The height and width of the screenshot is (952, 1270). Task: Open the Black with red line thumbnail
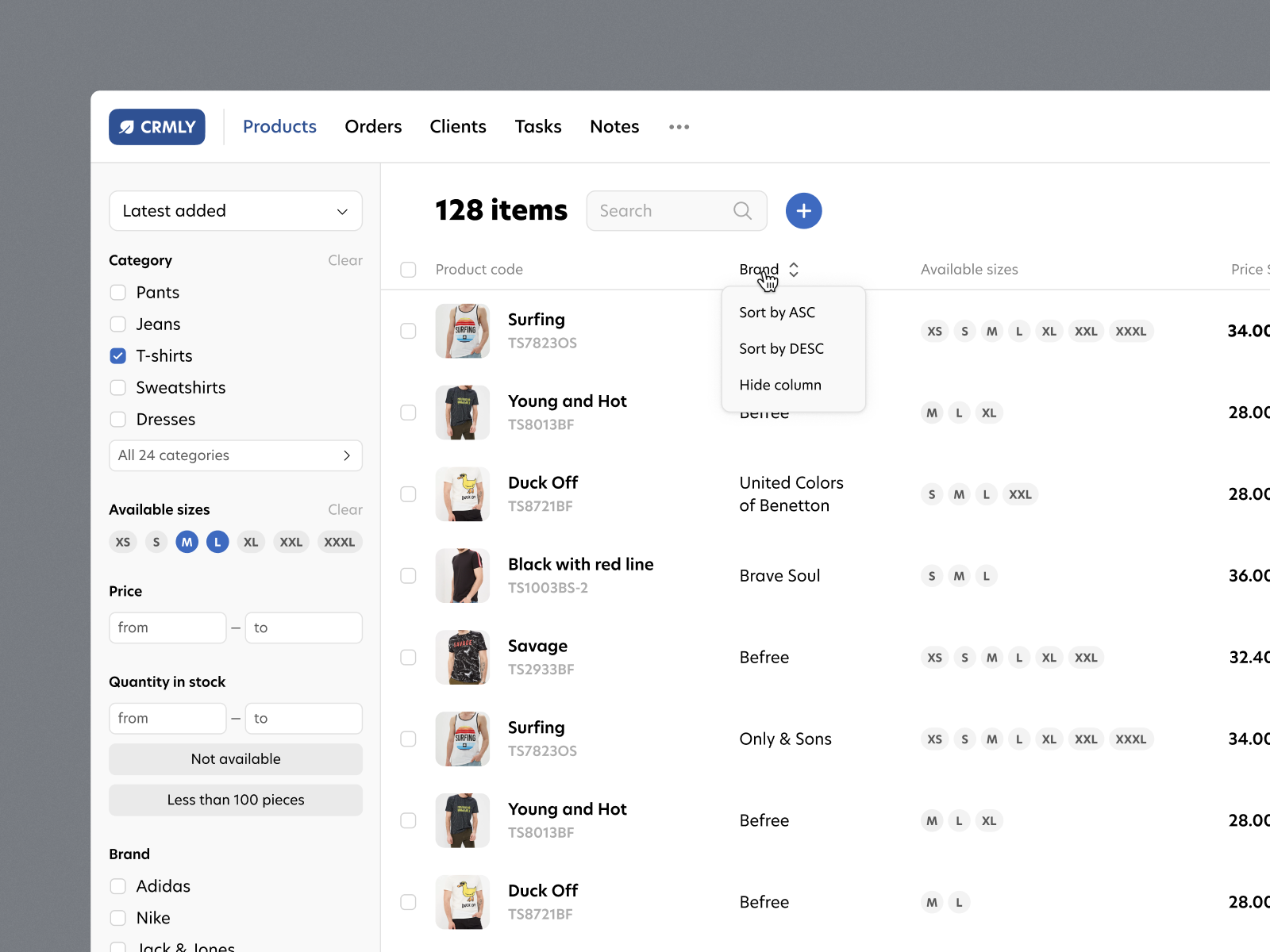tap(463, 576)
